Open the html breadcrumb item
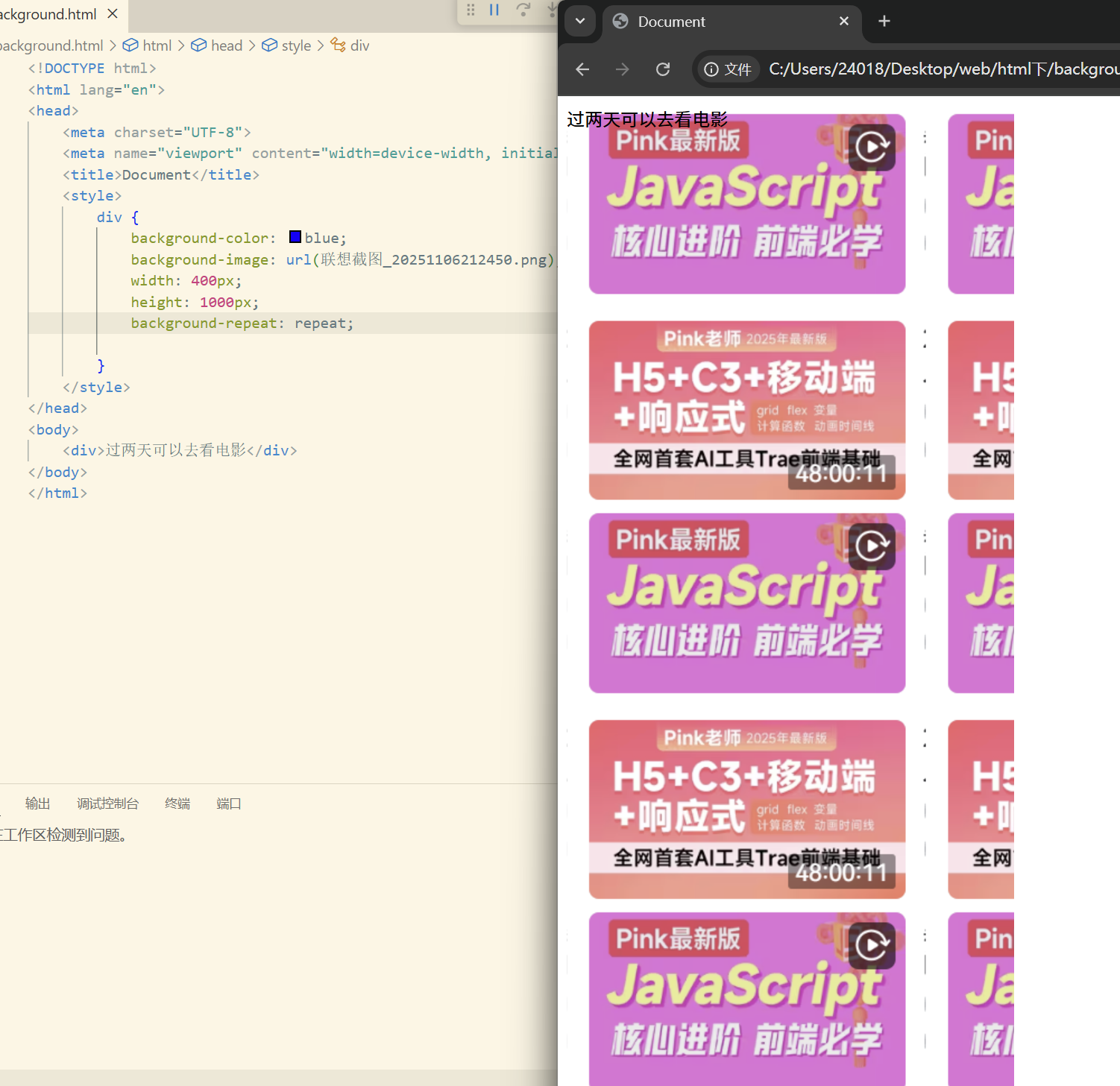 pos(148,45)
